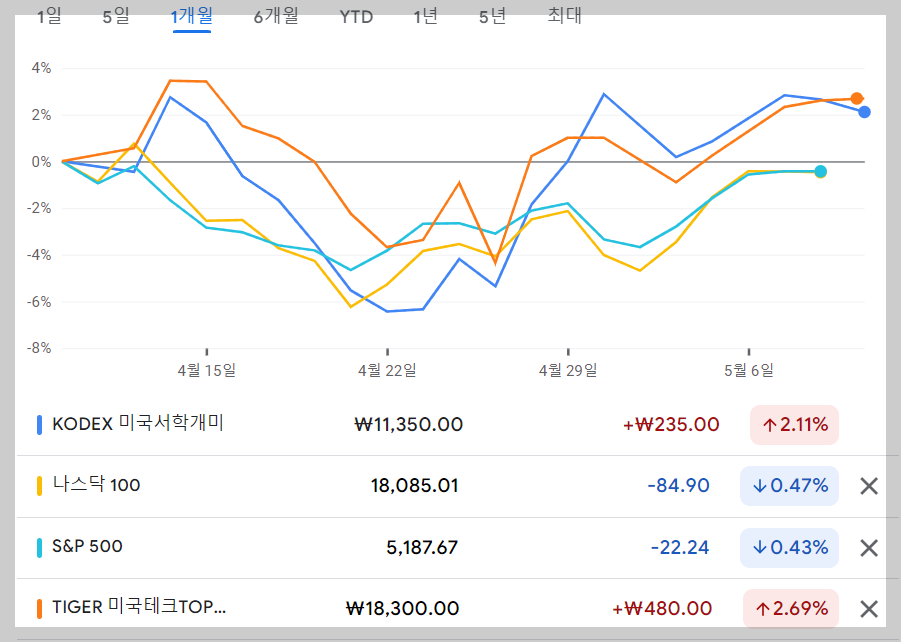This screenshot has width=901, height=642.
Task: Click the -22.24 change amount
Action: point(680,547)
